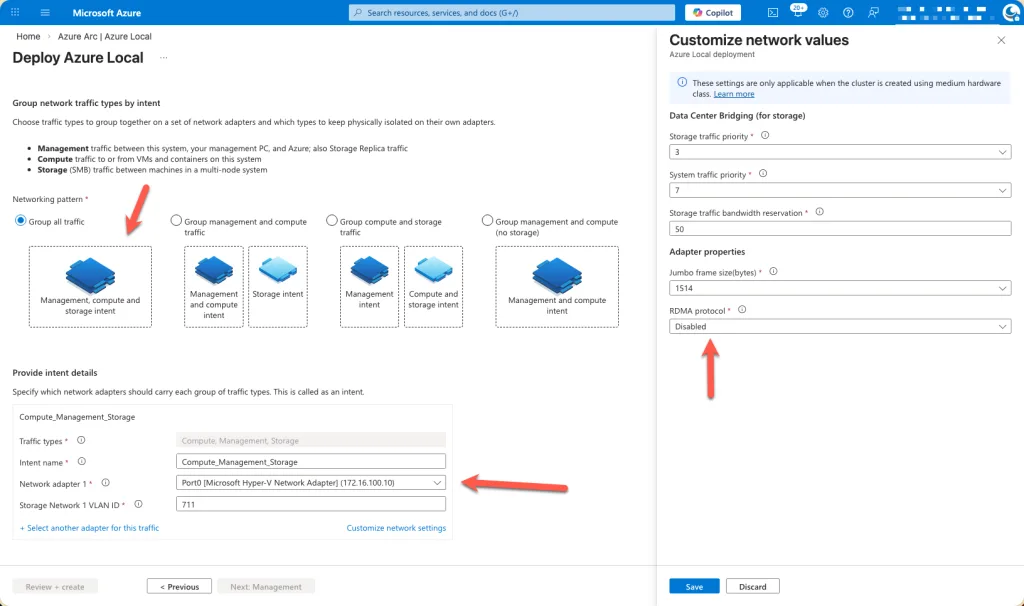This screenshot has height=606, width=1024.
Task: Expand the Network adapter 1 dropdown
Action: 310,483
